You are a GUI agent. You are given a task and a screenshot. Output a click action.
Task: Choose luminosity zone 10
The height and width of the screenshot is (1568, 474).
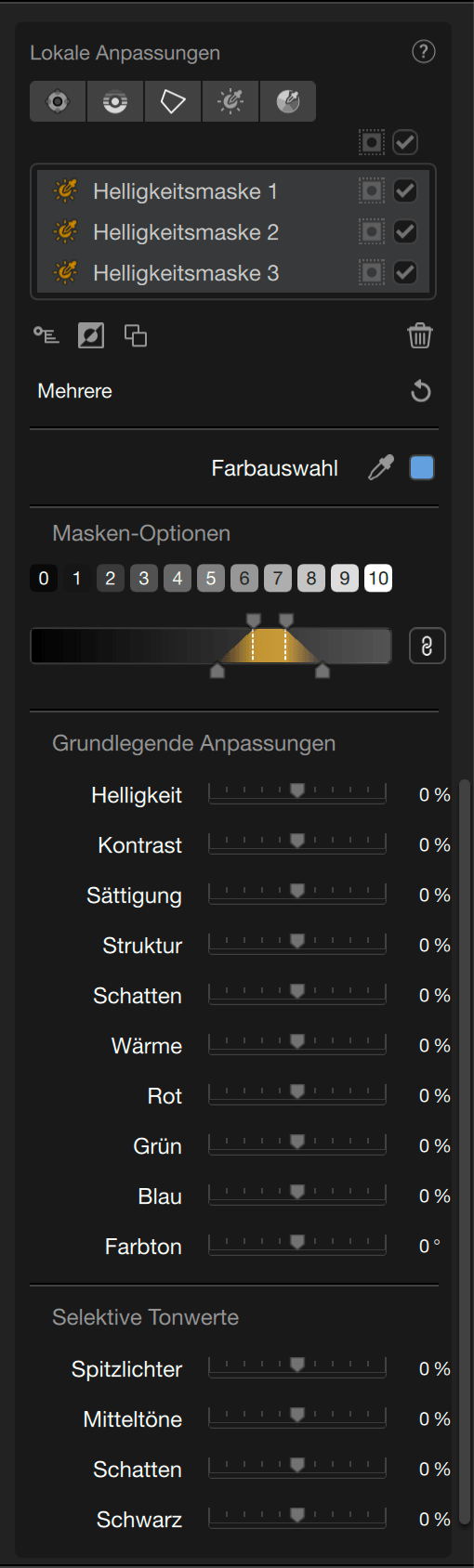pos(378,579)
